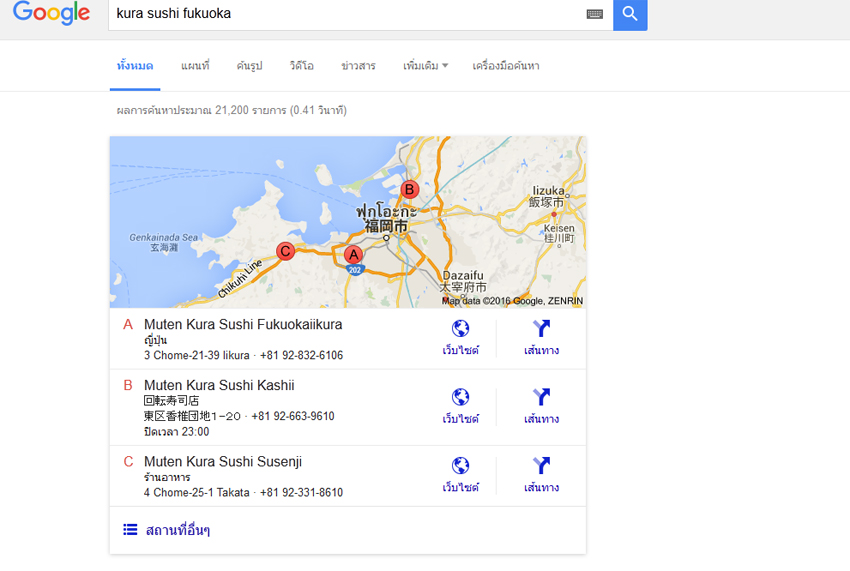Click the Google logo
Screen dimensions: 850x571
[x=51, y=14]
